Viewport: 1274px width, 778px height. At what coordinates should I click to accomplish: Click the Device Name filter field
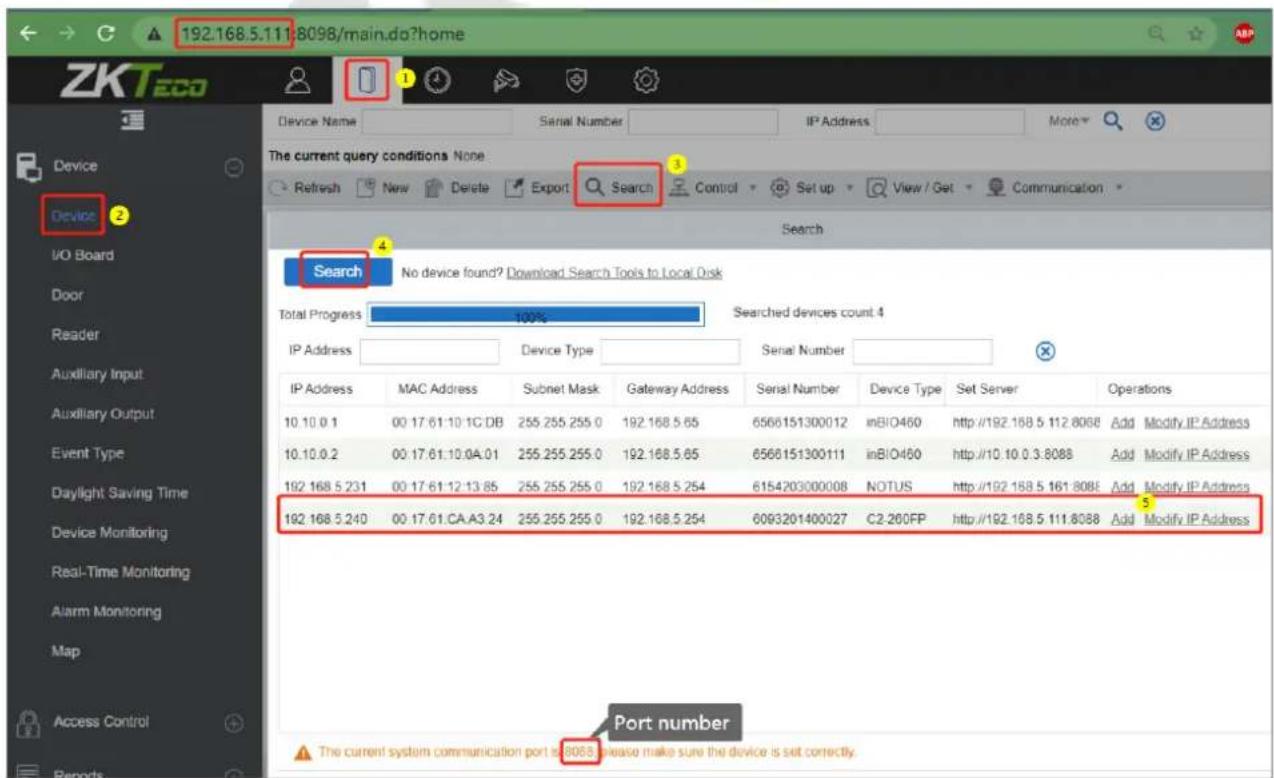point(436,122)
